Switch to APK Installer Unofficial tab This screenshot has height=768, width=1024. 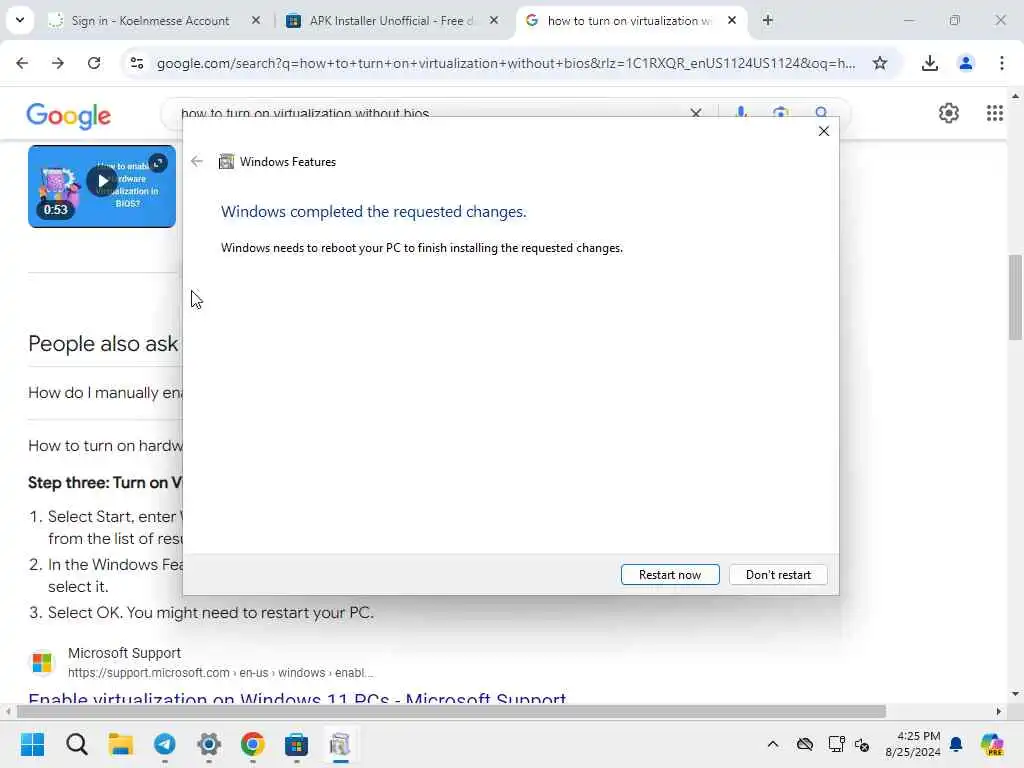point(391,21)
